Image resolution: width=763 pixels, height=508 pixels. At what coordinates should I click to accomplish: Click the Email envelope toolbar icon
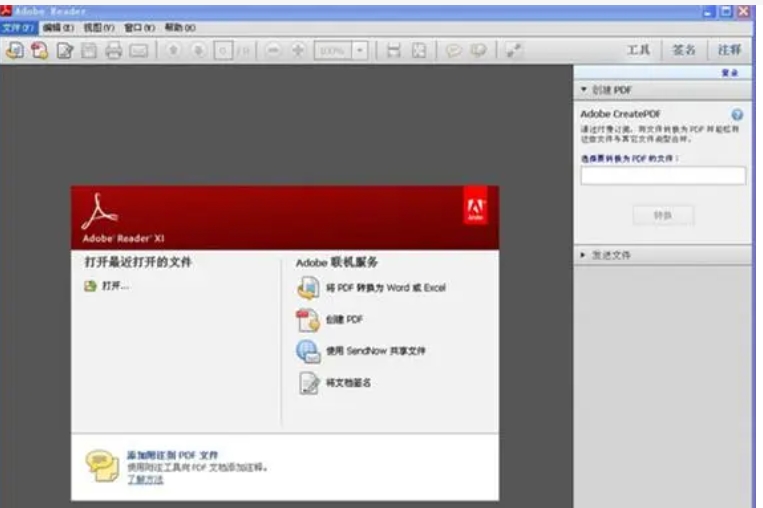pos(139,51)
